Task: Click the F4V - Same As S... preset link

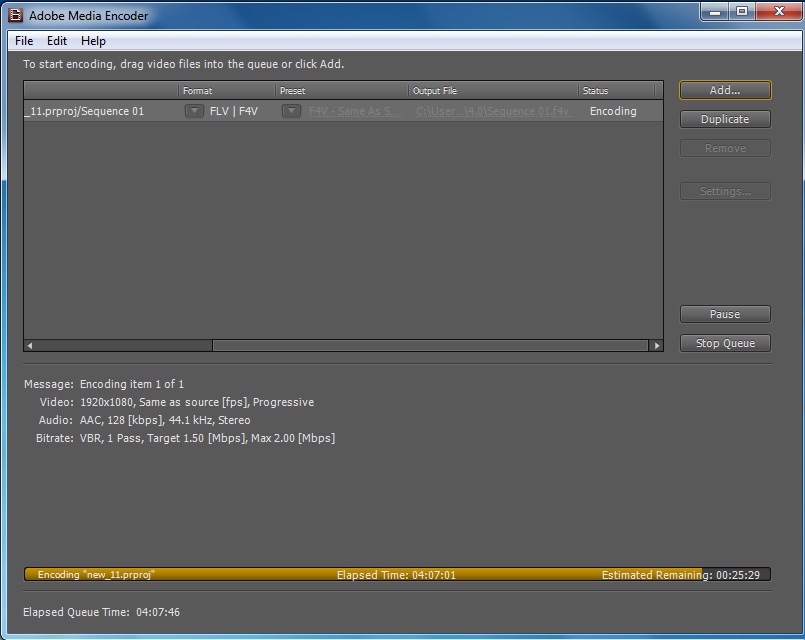Action: tap(355, 111)
